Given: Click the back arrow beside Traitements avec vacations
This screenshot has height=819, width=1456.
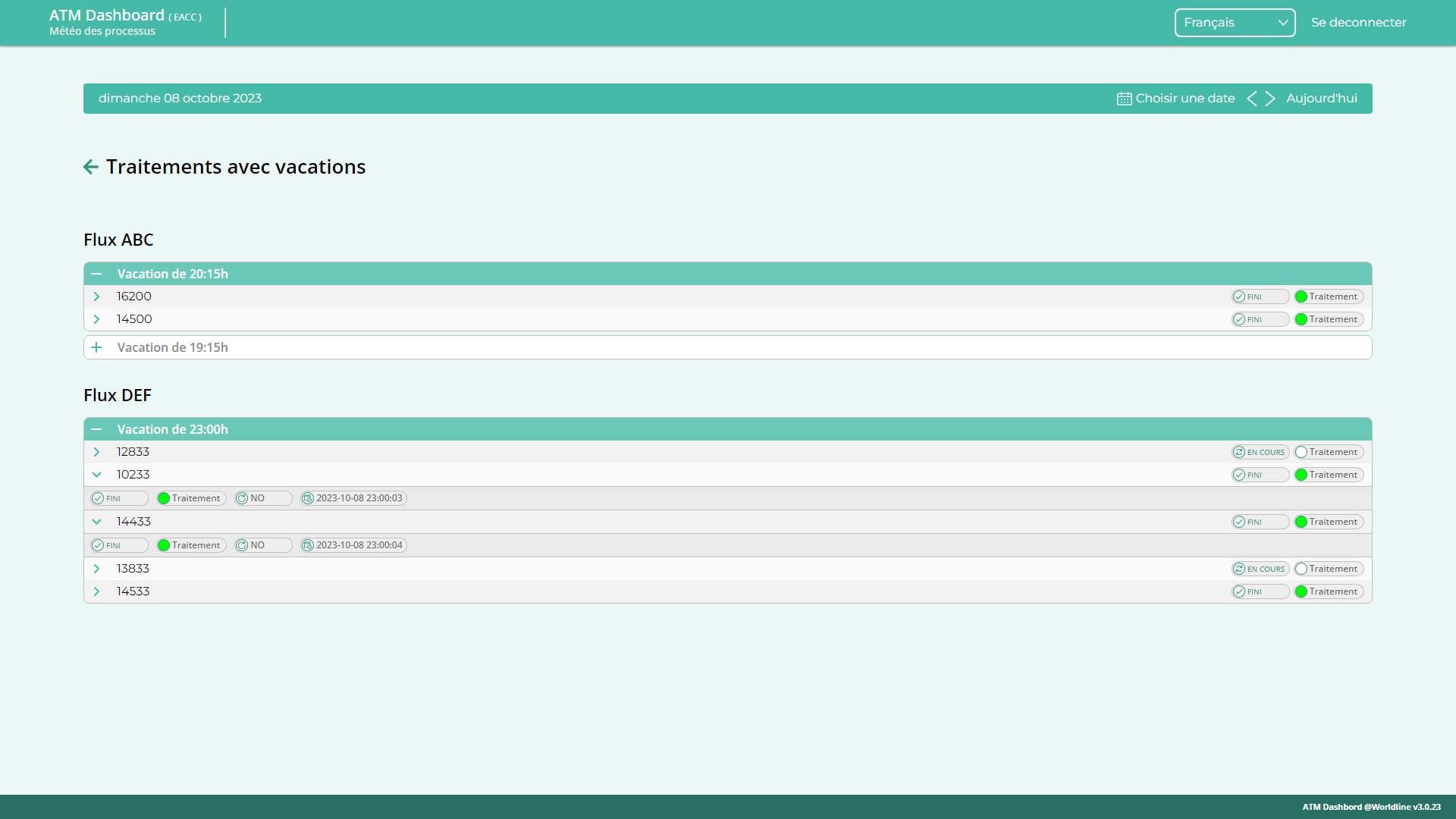Looking at the screenshot, I should 91,167.
